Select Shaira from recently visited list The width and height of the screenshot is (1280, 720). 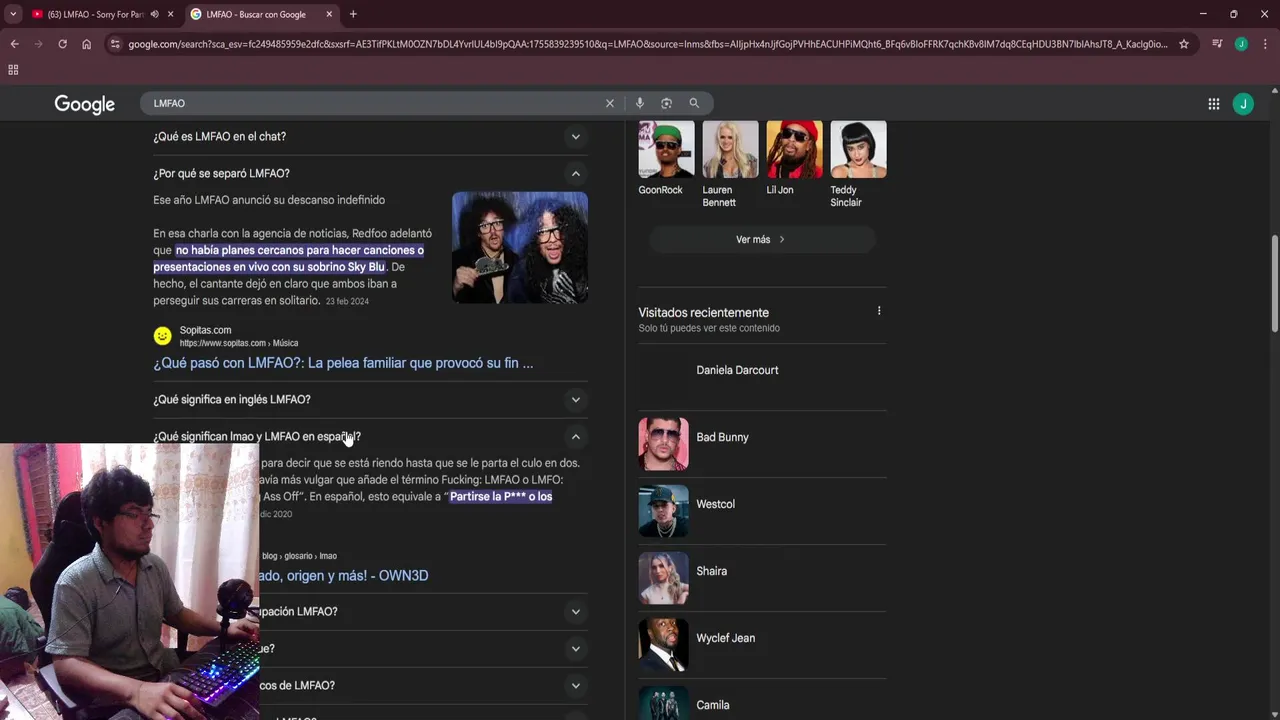[x=711, y=571]
